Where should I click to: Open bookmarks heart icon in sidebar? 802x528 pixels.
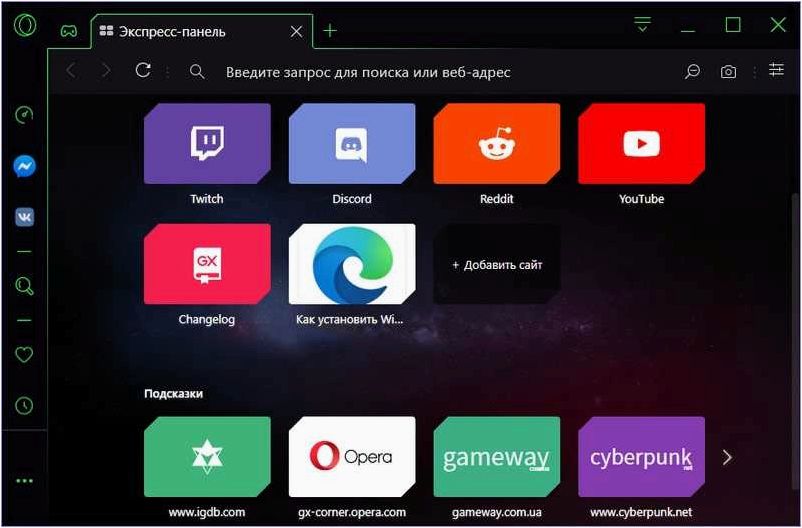pos(24,354)
